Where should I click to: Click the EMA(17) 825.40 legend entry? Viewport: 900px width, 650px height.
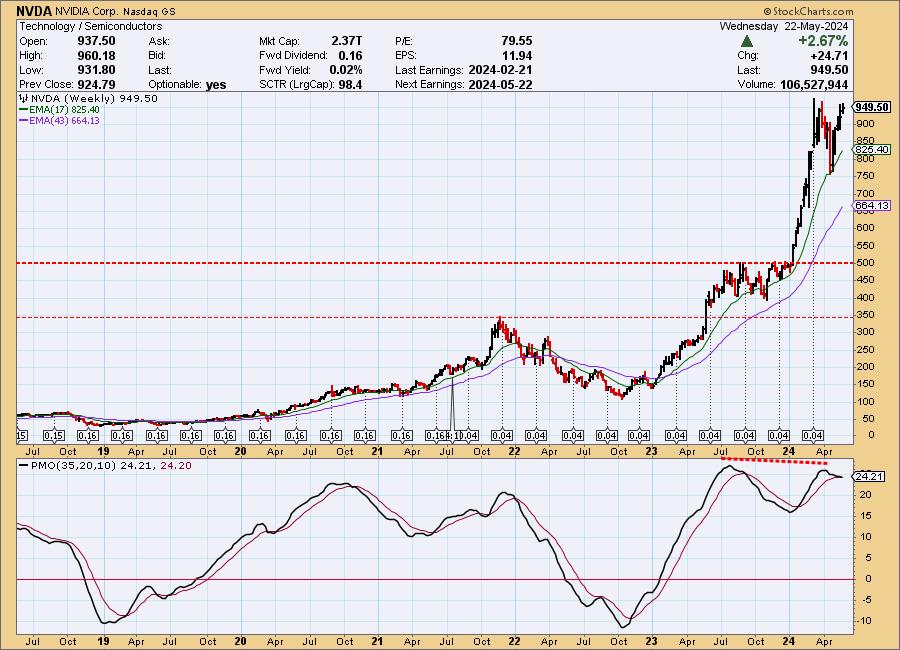59,110
